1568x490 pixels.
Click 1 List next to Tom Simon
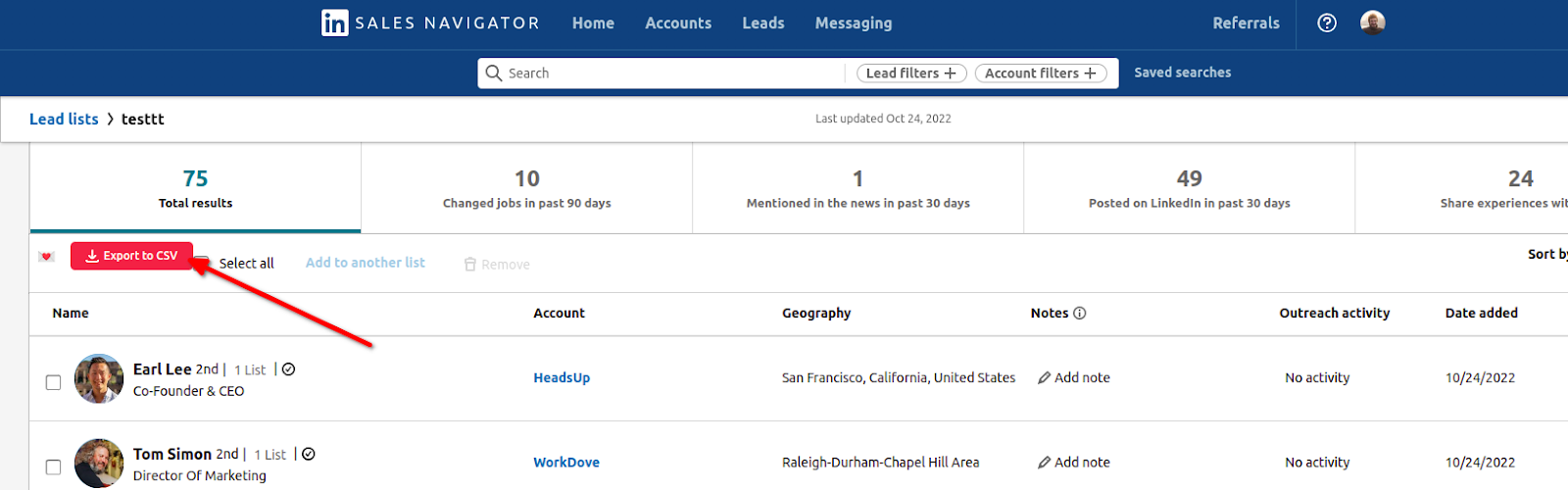[270, 455]
